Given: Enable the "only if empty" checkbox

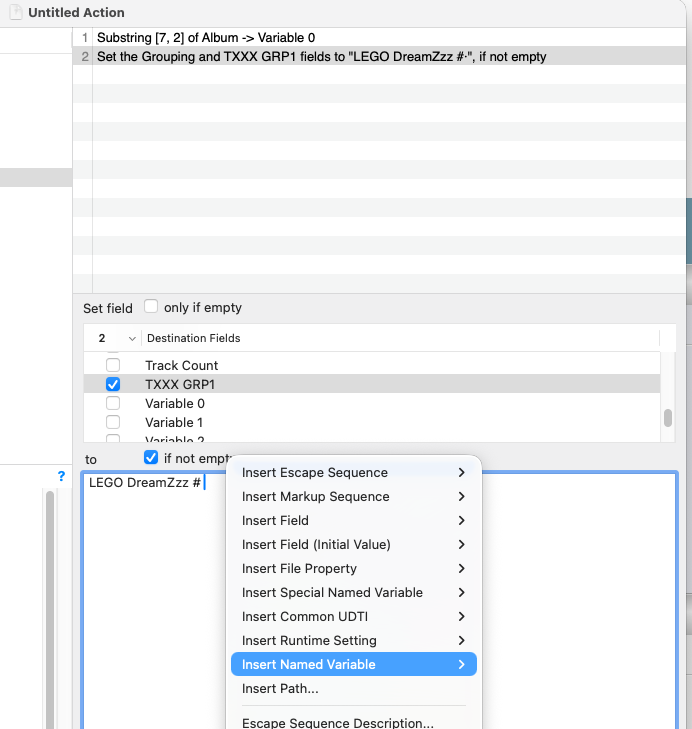Looking at the screenshot, I should click(152, 307).
